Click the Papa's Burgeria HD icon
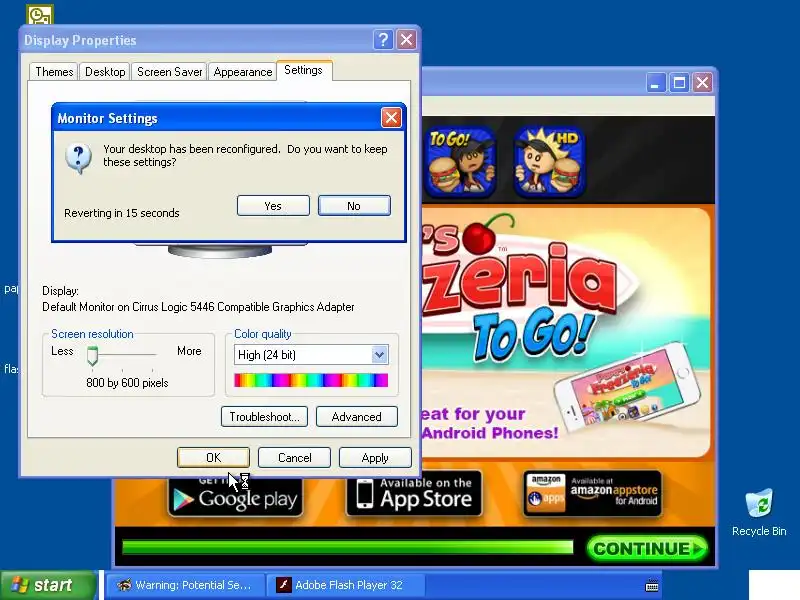The width and height of the screenshot is (800, 600). click(549, 162)
